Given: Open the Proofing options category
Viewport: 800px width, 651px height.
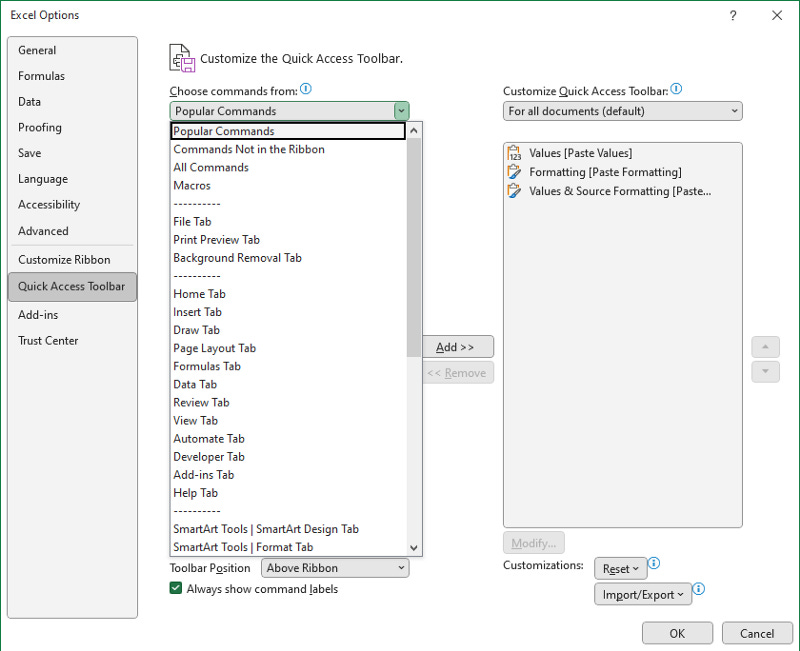Looking at the screenshot, I should coord(72,128).
